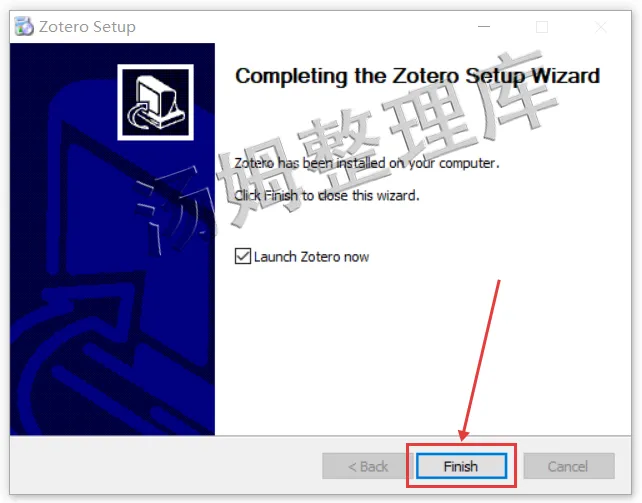Screen dimensions: 642x503
Task: Click the Zotero Setup title bar icon
Action: [24, 27]
